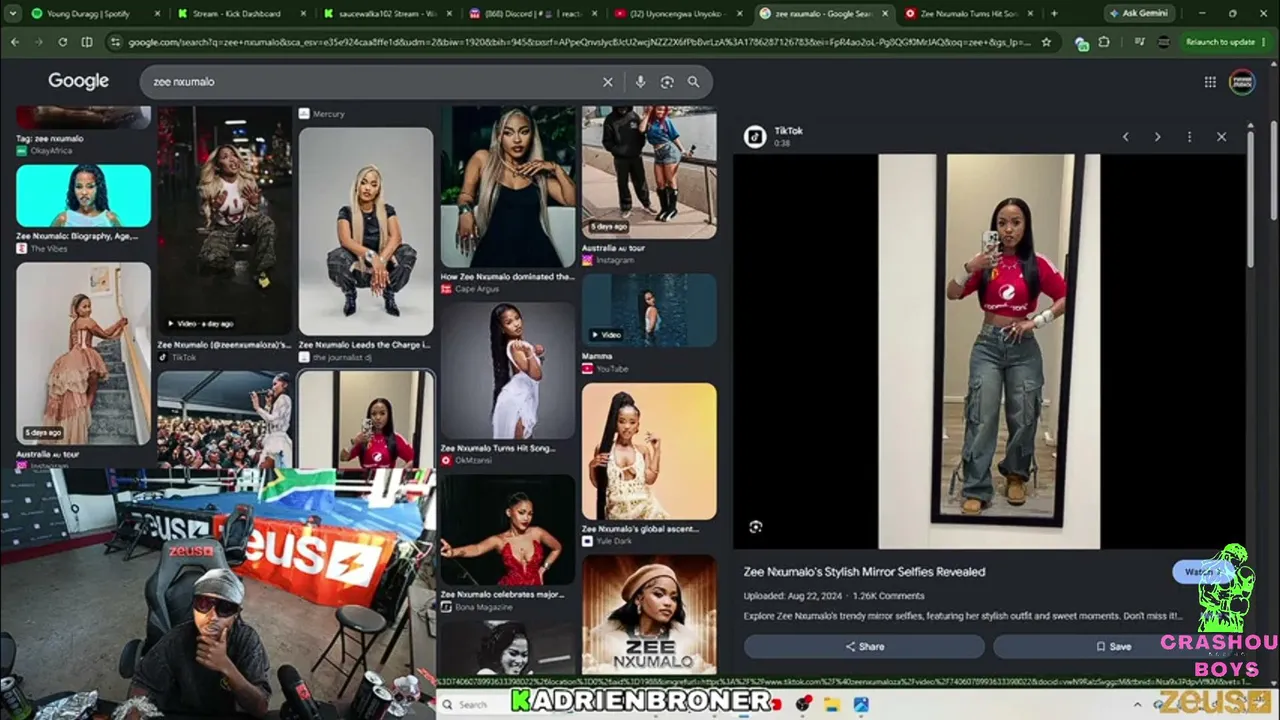Image resolution: width=1280 pixels, height=720 pixels.
Task: Open the Photos app on the taskbar
Action: click(x=860, y=704)
